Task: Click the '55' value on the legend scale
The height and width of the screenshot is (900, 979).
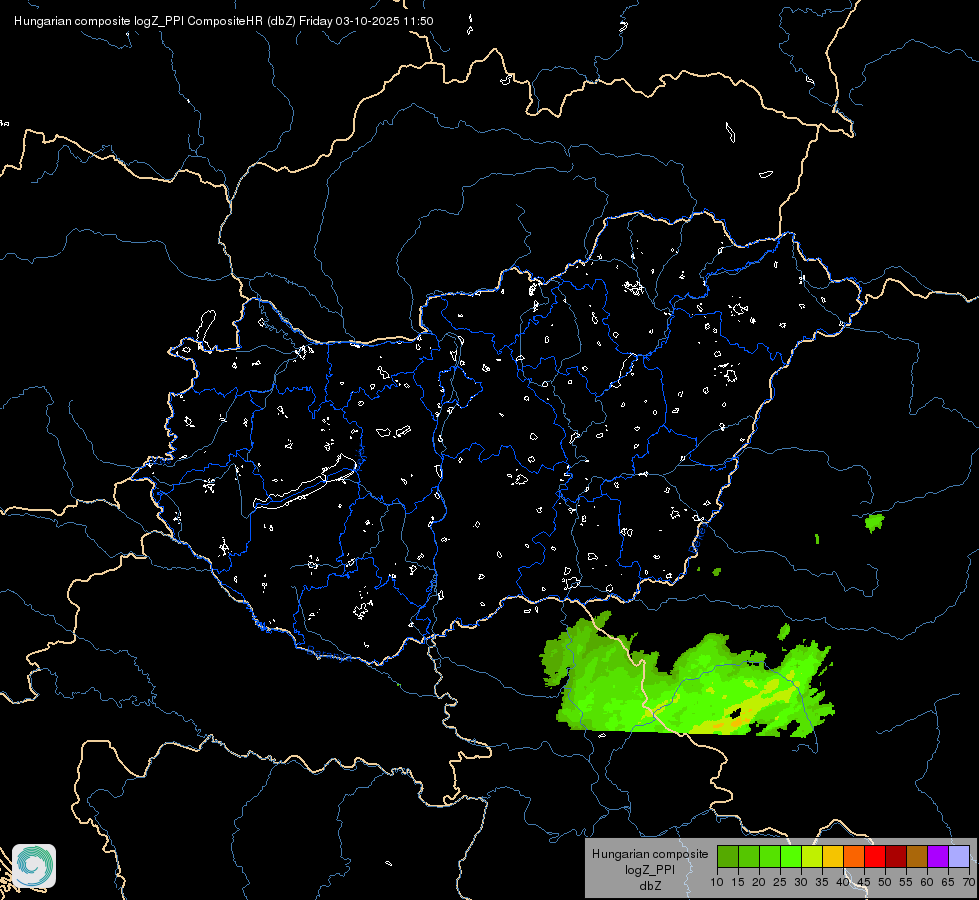Action: (906, 882)
